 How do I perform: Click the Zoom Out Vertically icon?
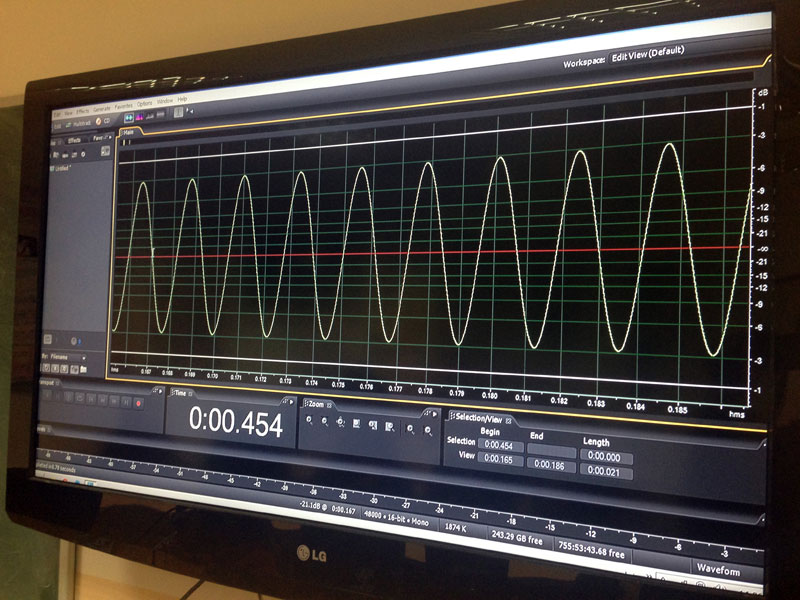point(428,431)
